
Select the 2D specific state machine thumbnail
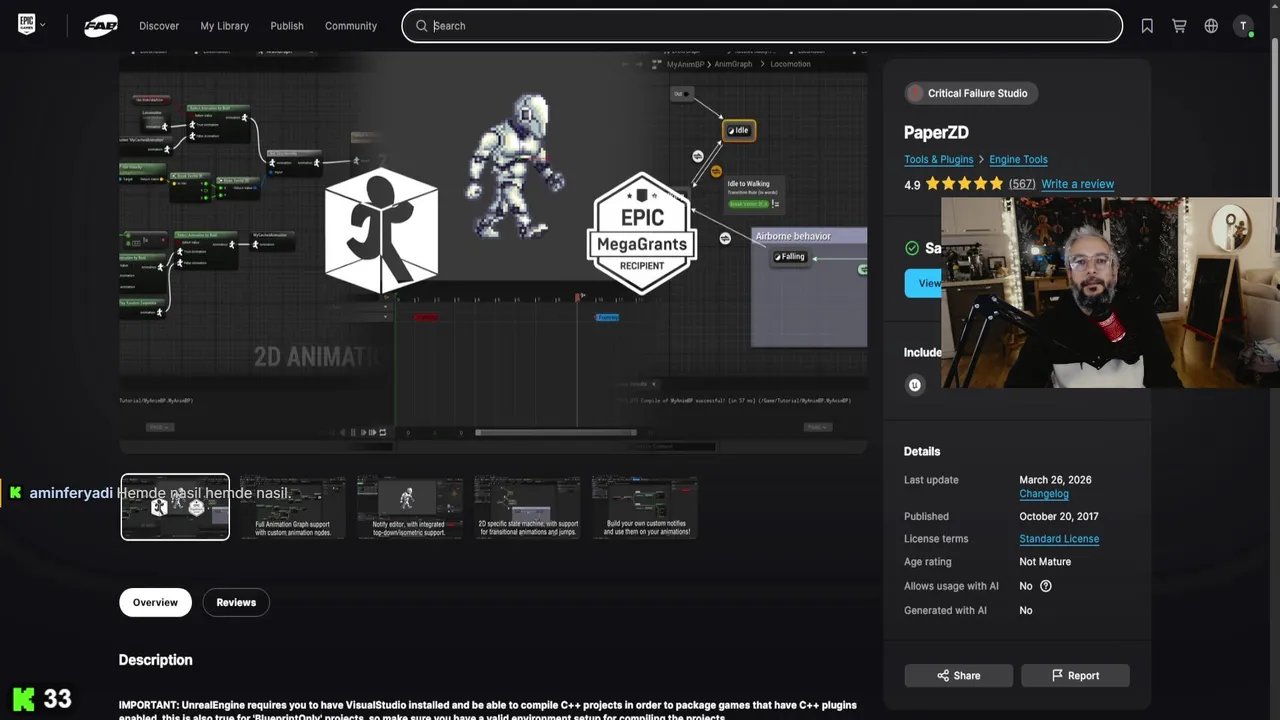[x=527, y=507]
